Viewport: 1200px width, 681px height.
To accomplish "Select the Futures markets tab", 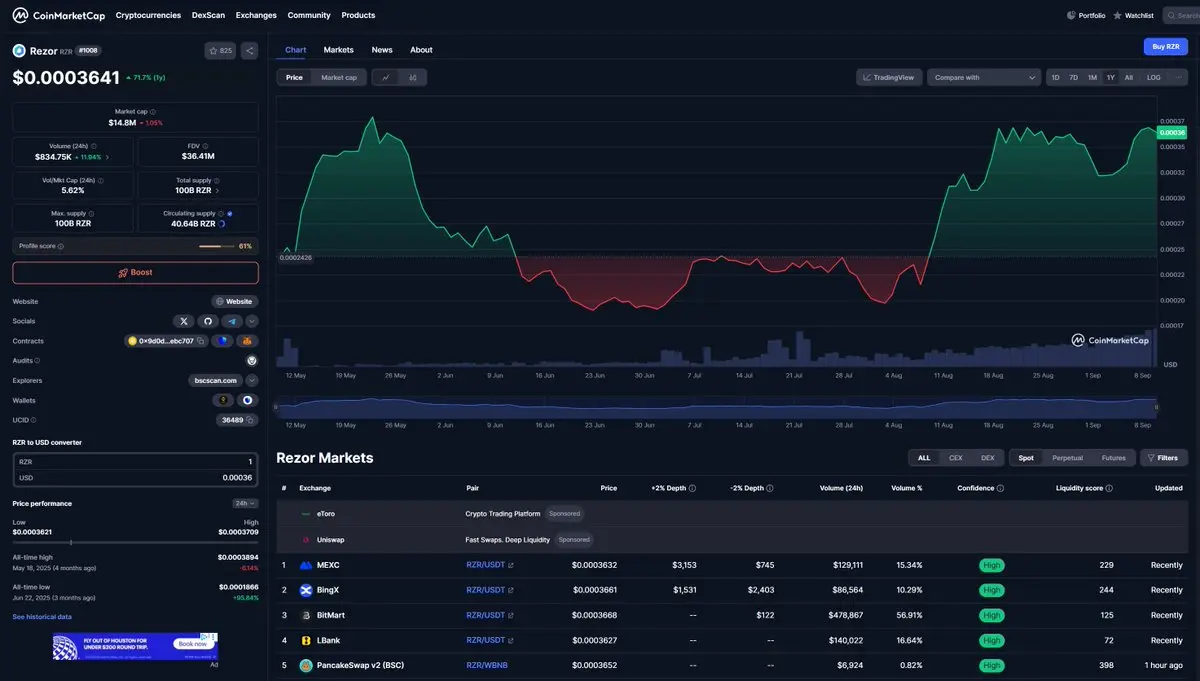I will (1113, 458).
